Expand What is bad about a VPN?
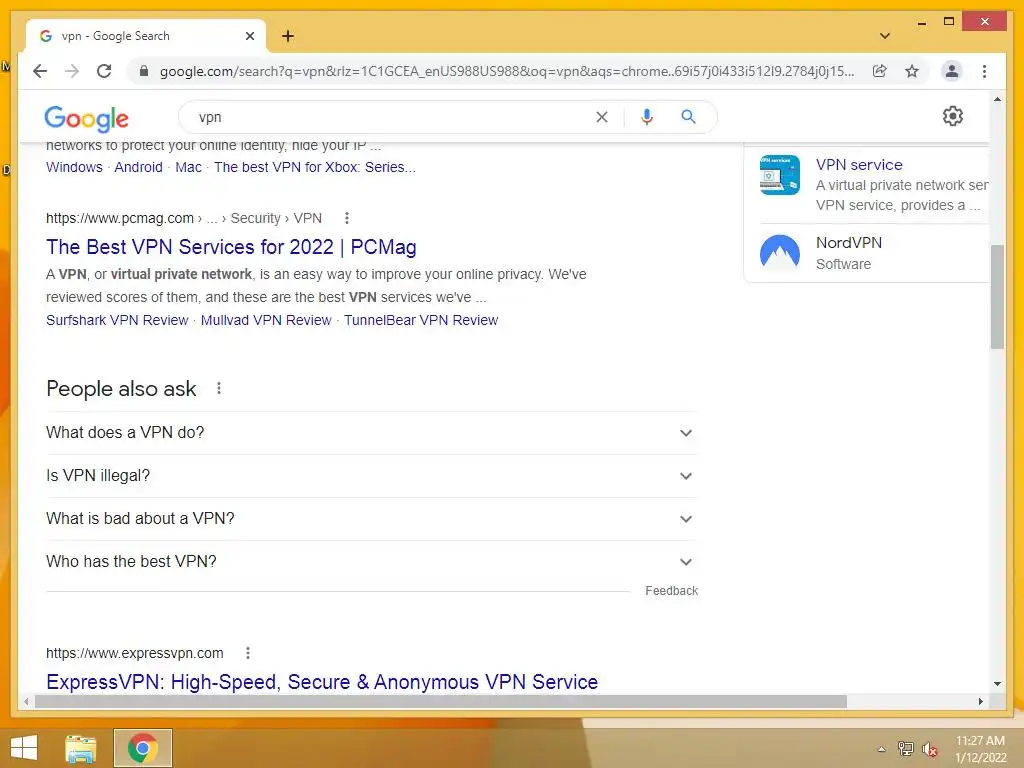This screenshot has width=1024, height=768. (371, 519)
